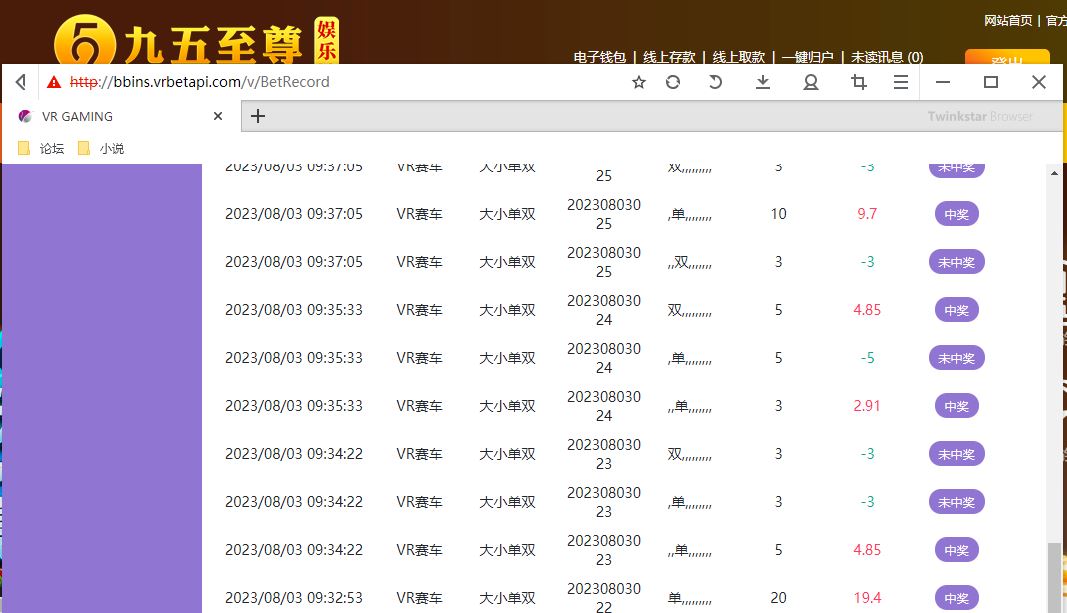1067x613 pixels.
Task: Click 未中奖 badge on the 09:34:22 双 row
Action: (x=957, y=454)
